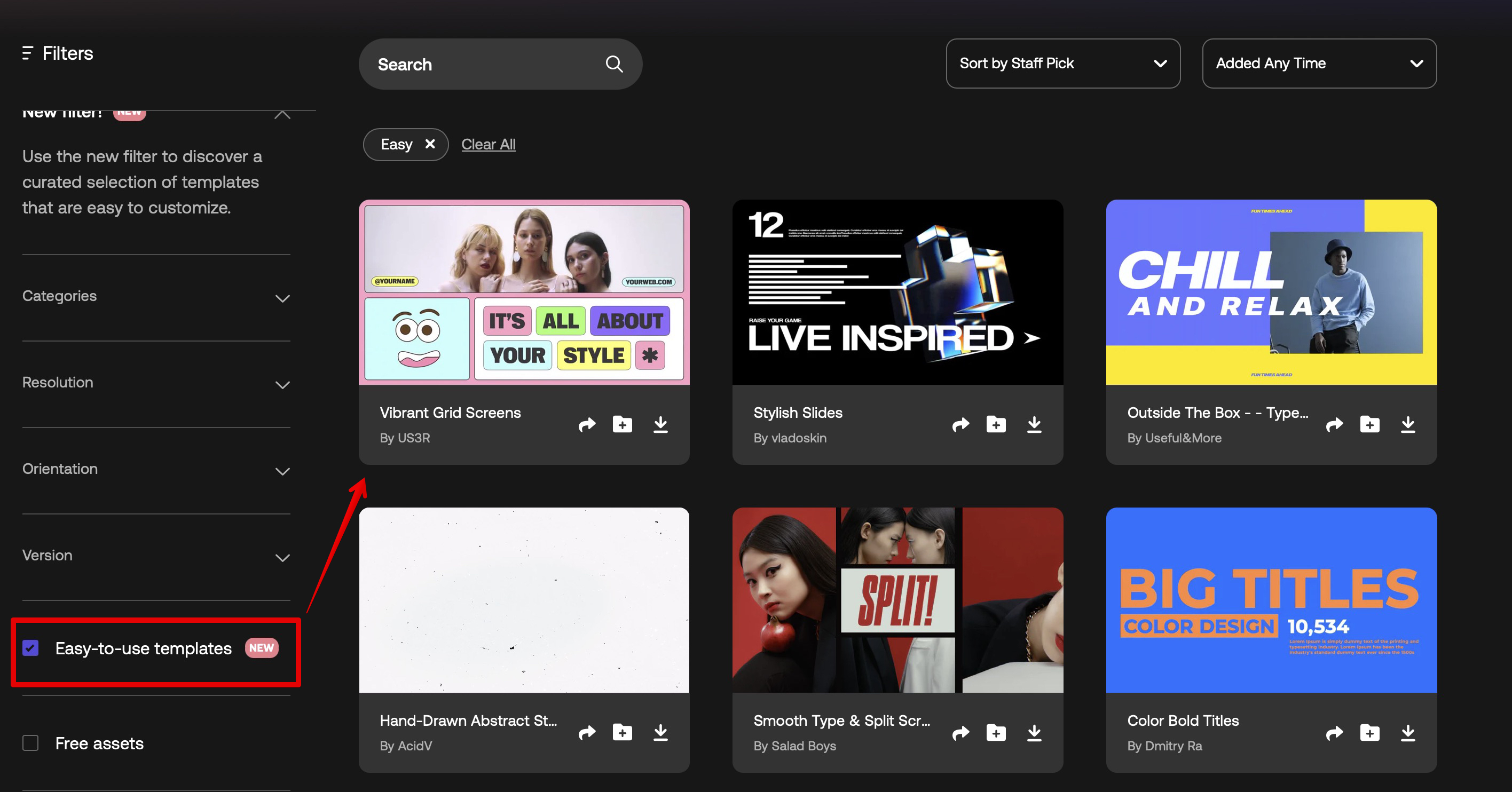Open the Added Any Time dropdown
Viewport: 1512px width, 792px height.
point(1318,64)
